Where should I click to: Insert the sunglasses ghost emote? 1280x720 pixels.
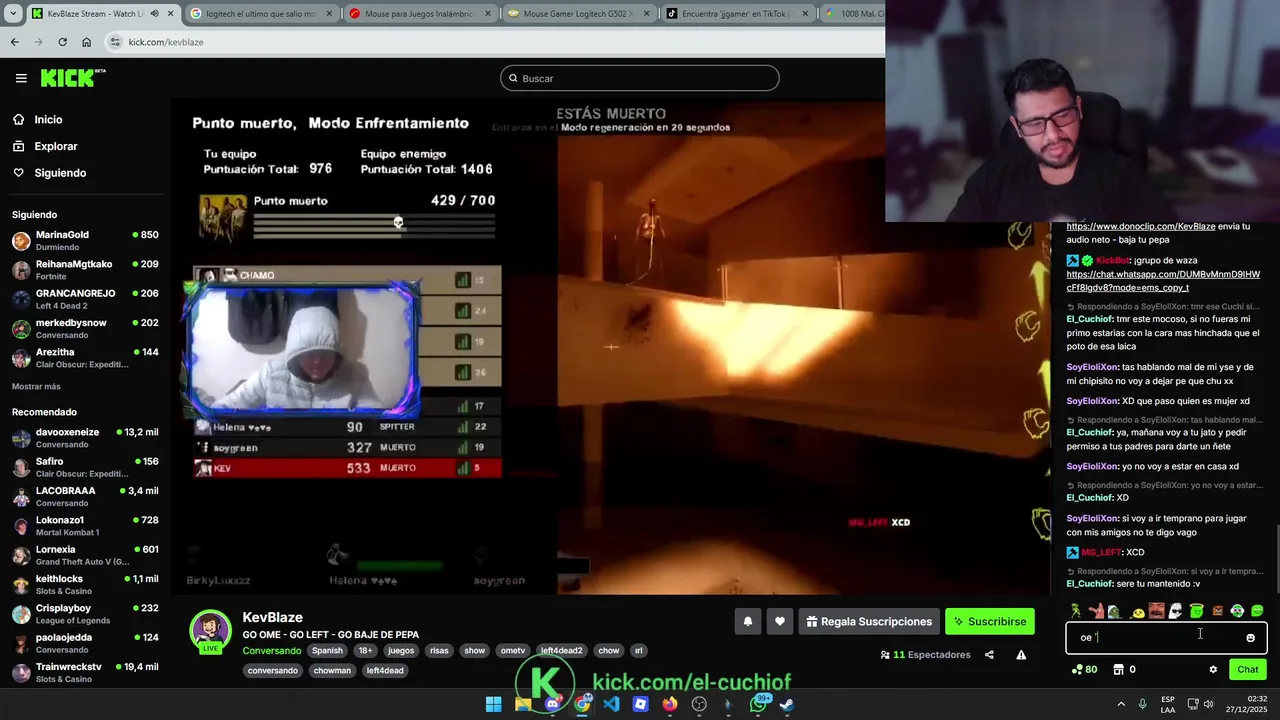pos(1176,611)
